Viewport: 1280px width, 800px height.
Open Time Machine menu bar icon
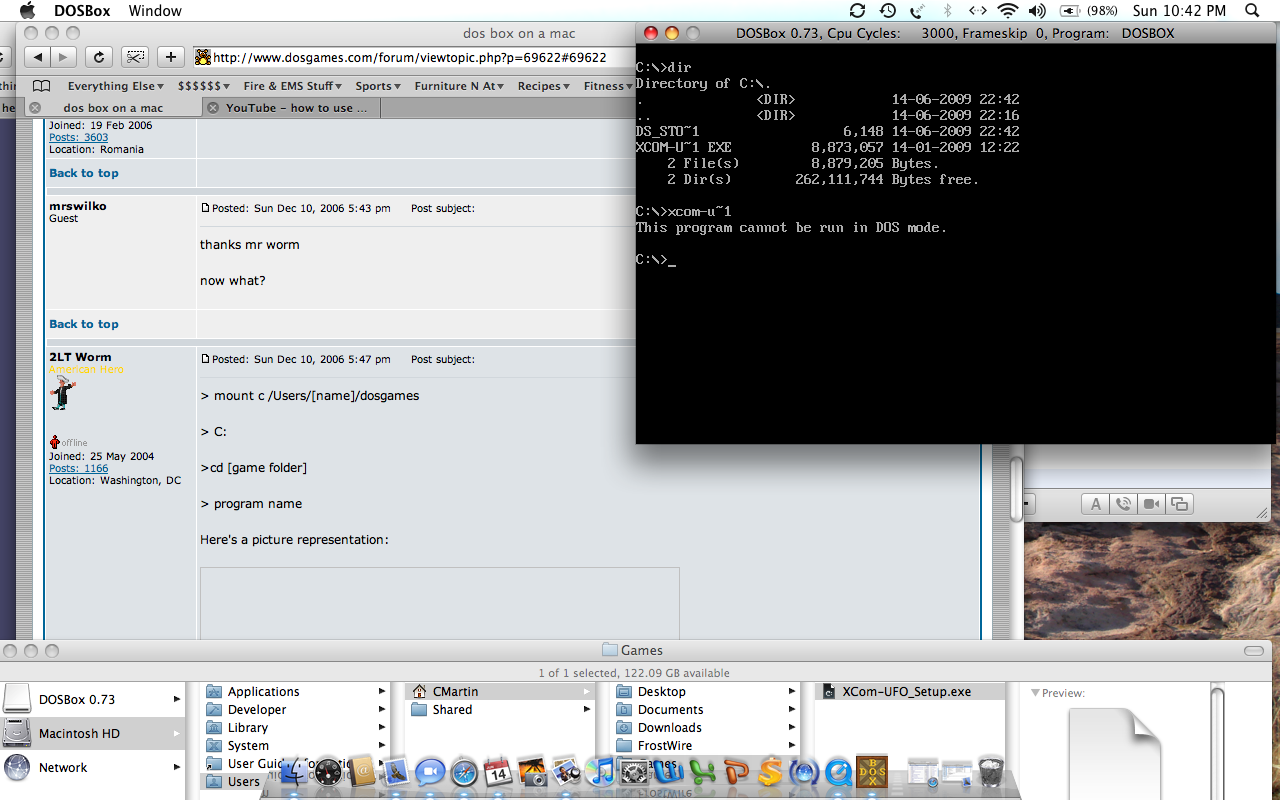click(887, 11)
